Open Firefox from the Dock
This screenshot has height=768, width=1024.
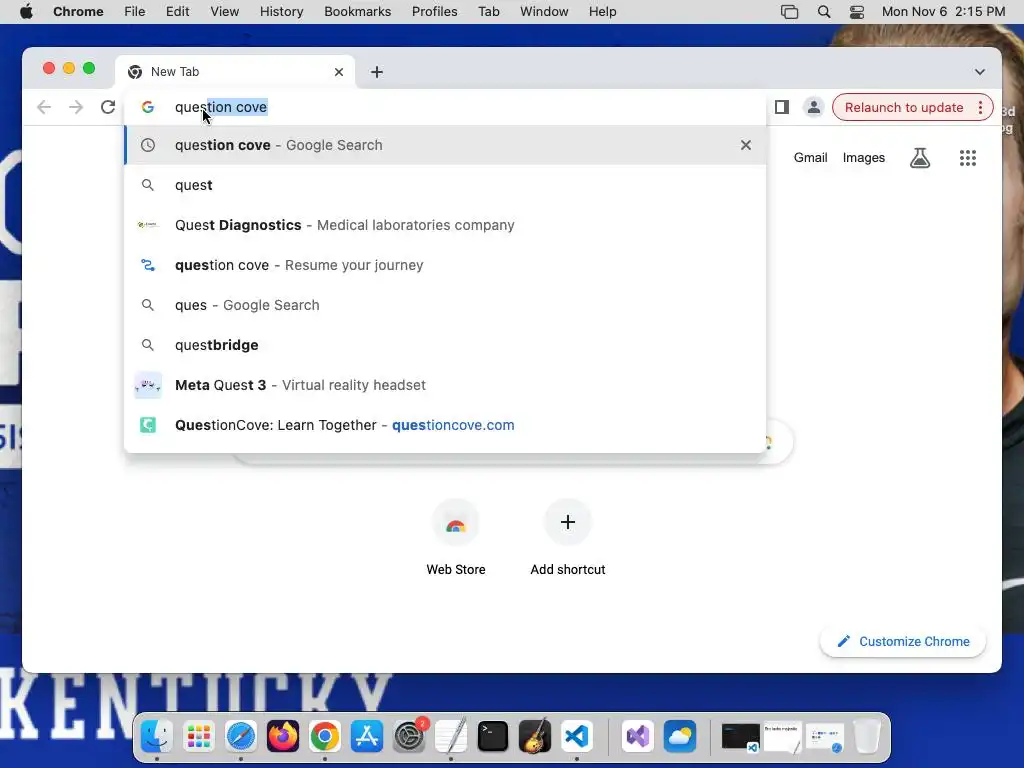pos(283,737)
